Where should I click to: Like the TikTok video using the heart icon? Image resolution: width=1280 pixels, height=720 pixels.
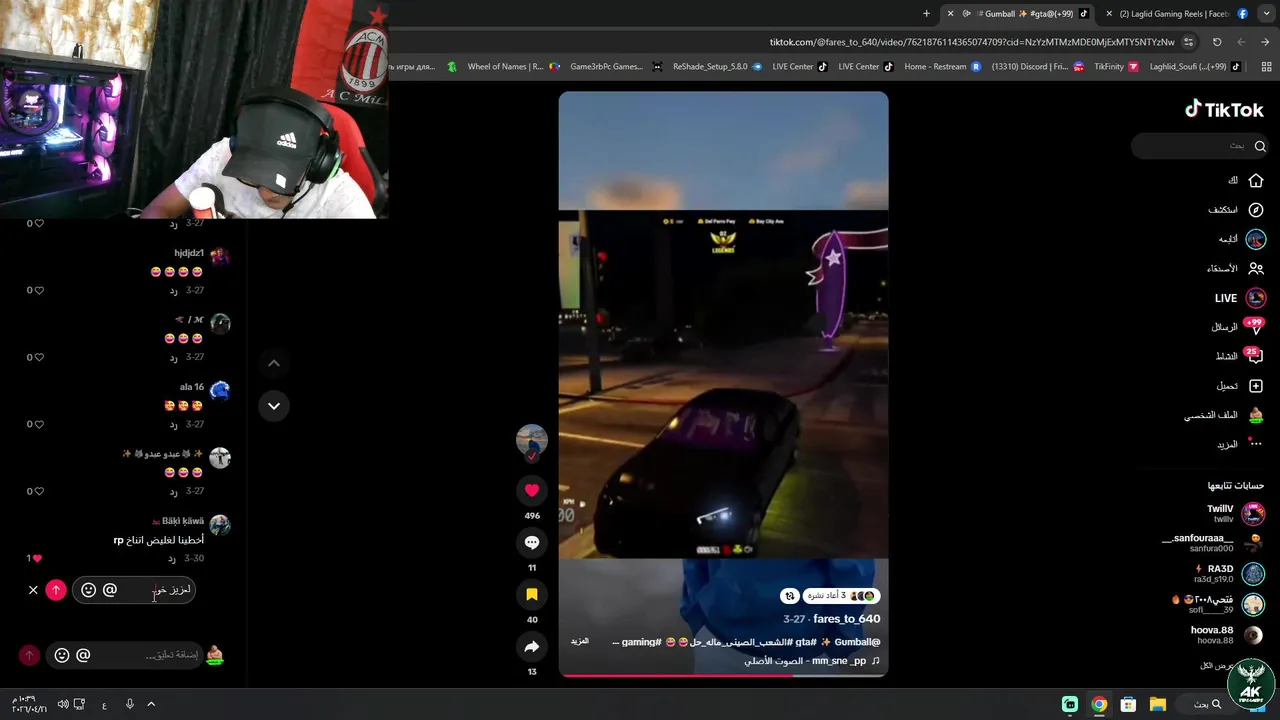click(531, 490)
